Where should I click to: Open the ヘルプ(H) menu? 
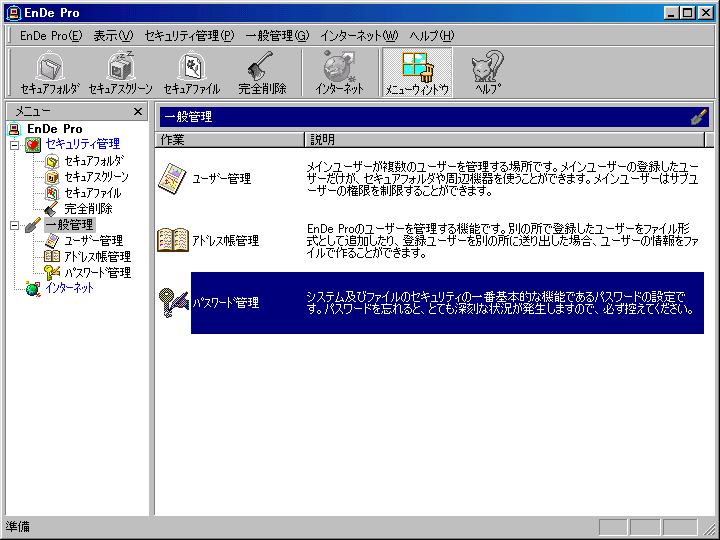(x=432, y=36)
